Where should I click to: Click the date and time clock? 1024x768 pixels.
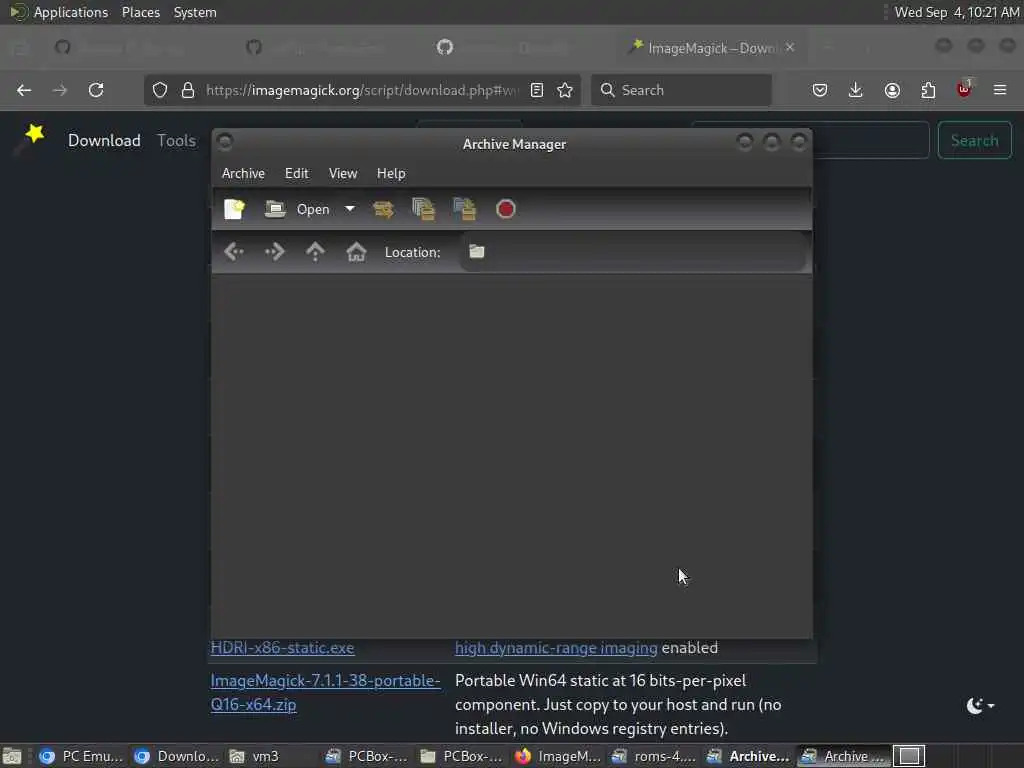tap(956, 12)
